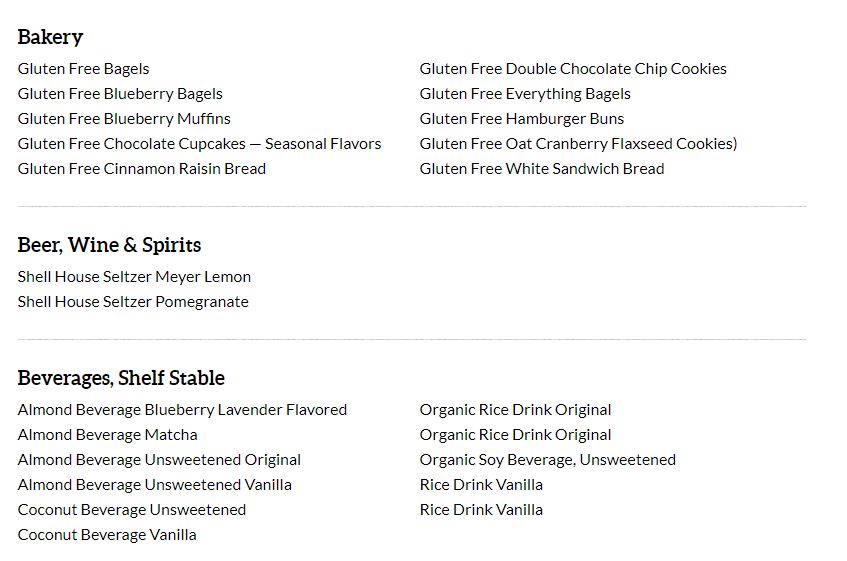Open Gluten Free White Sandwich Bread

click(542, 169)
